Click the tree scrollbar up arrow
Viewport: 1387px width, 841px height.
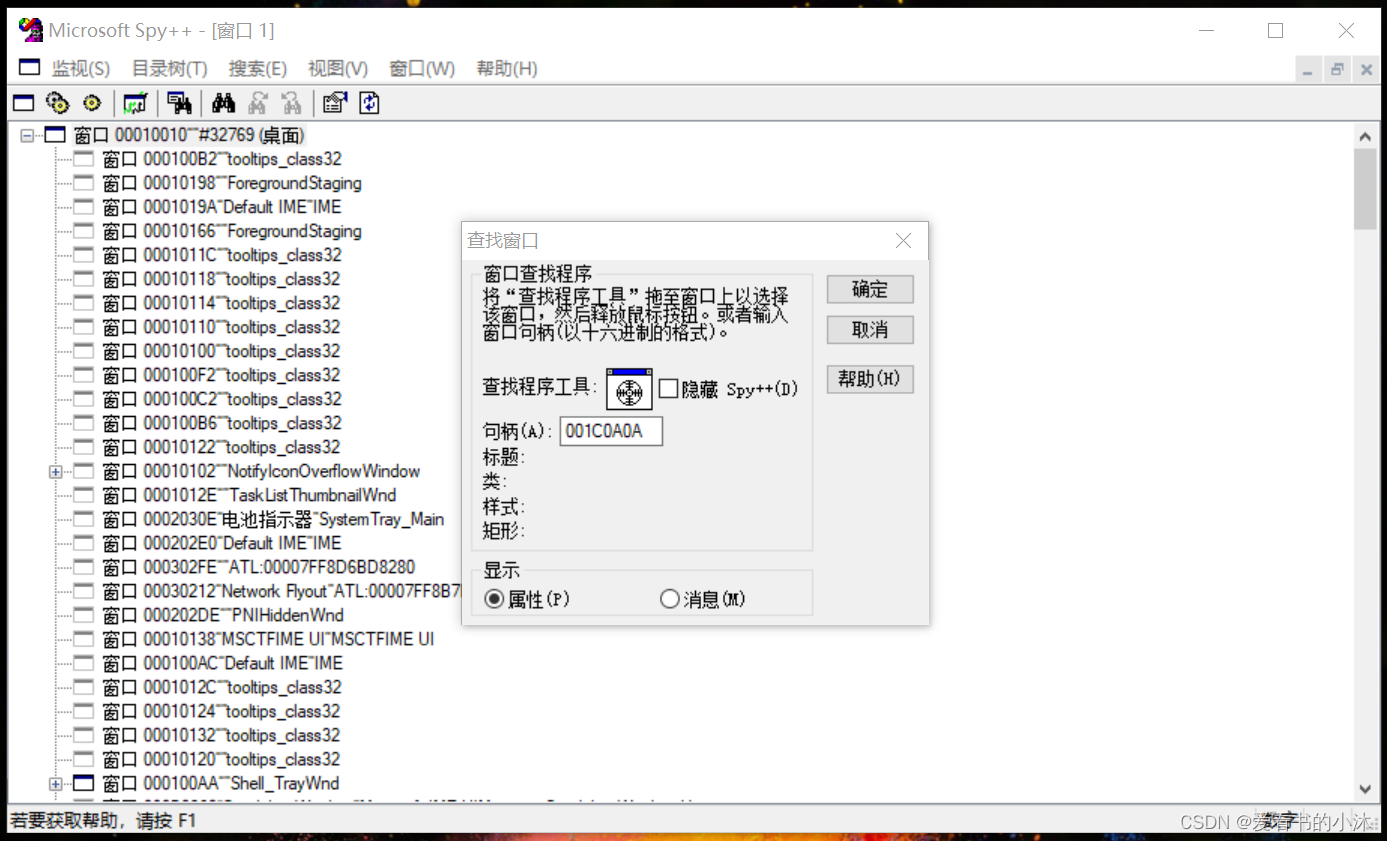pyautogui.click(x=1365, y=135)
